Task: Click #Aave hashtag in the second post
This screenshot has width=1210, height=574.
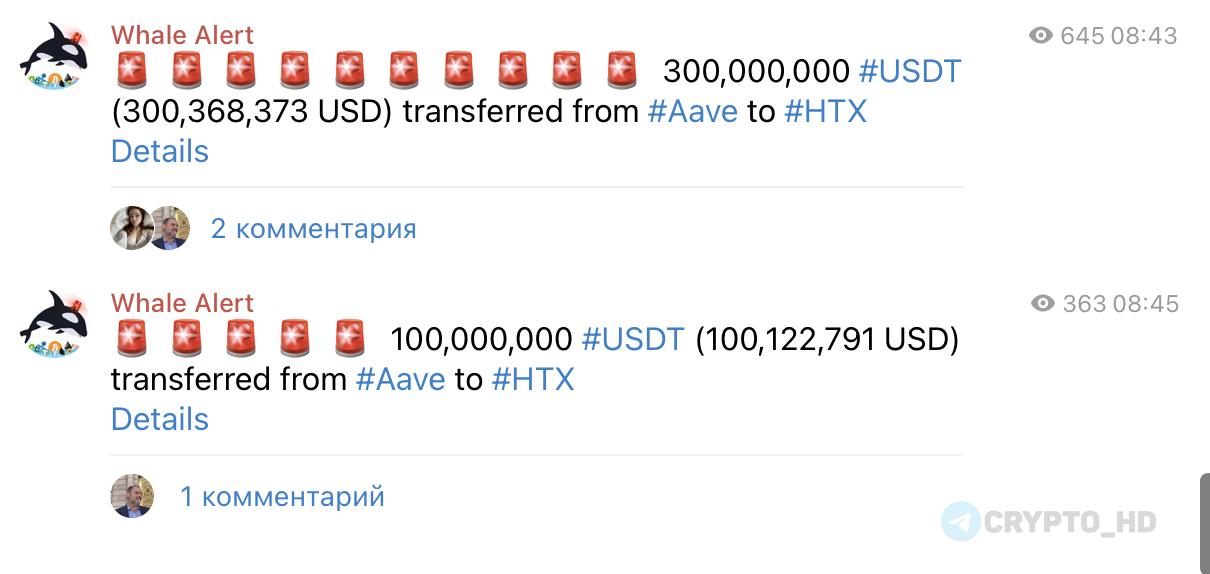Action: pyautogui.click(x=400, y=379)
